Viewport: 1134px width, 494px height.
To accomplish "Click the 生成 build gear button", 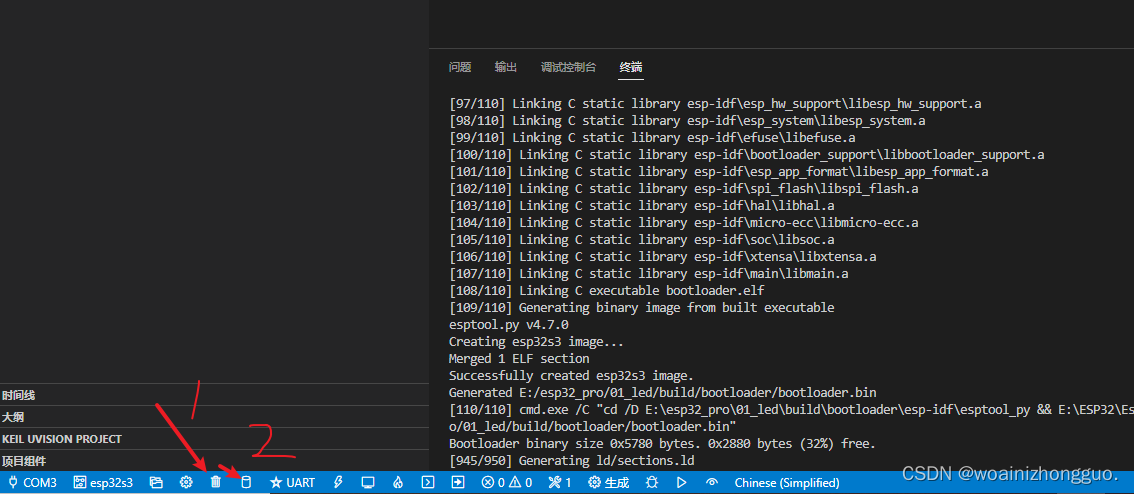I will 608,482.
